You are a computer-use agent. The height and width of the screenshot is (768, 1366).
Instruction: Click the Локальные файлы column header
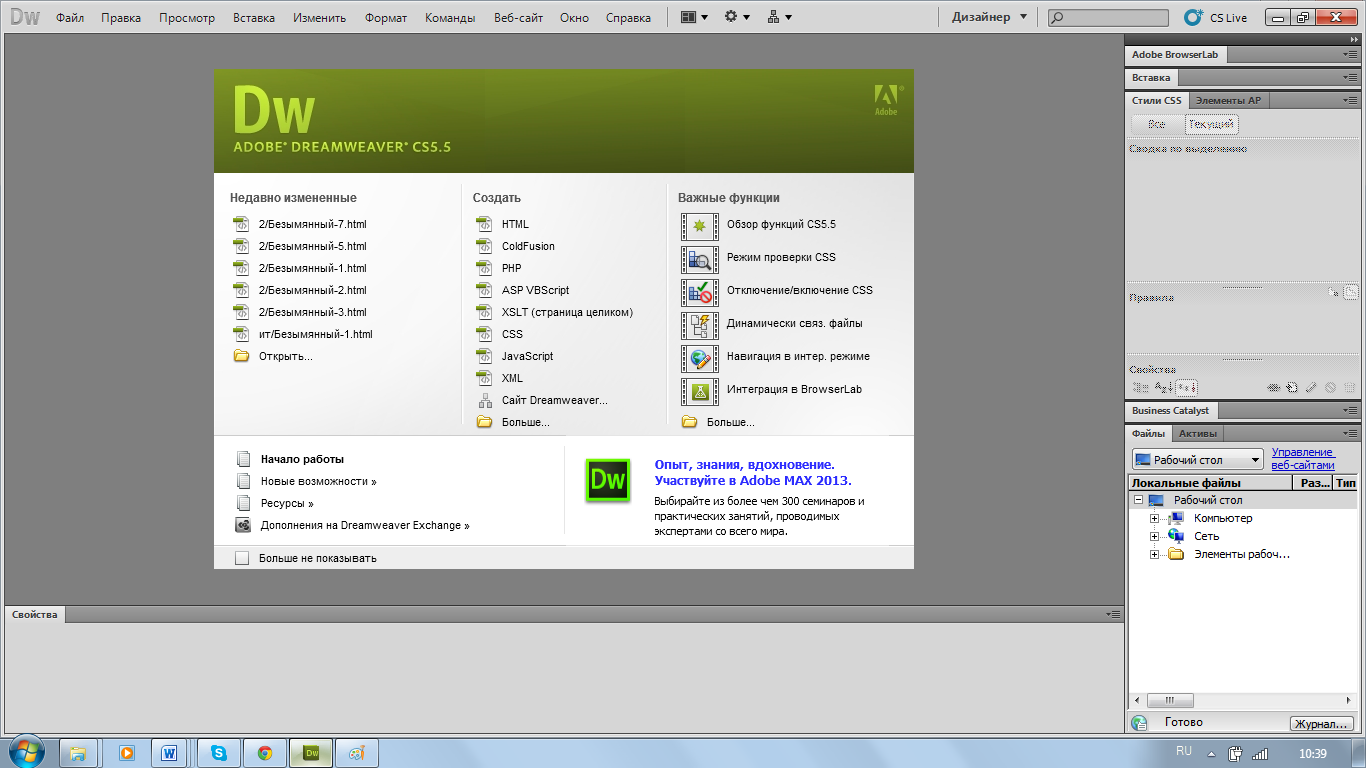[1212, 483]
